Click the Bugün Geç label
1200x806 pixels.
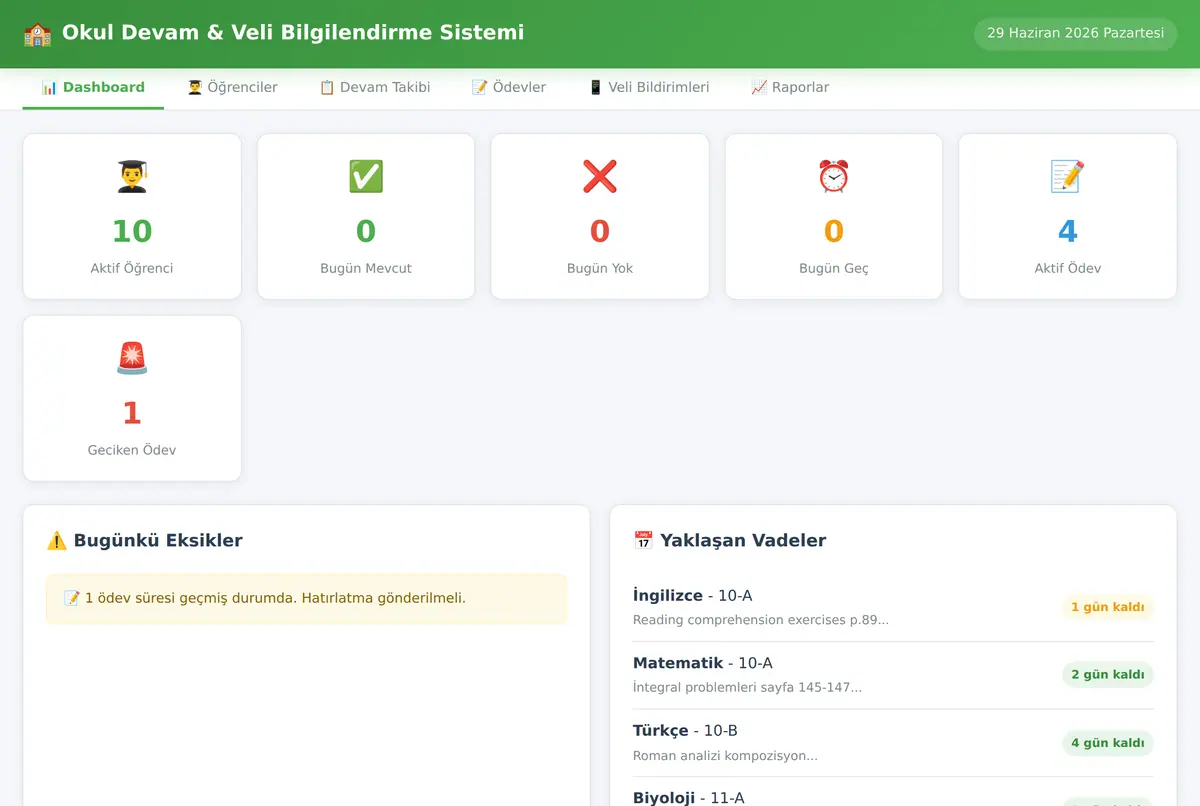[834, 268]
